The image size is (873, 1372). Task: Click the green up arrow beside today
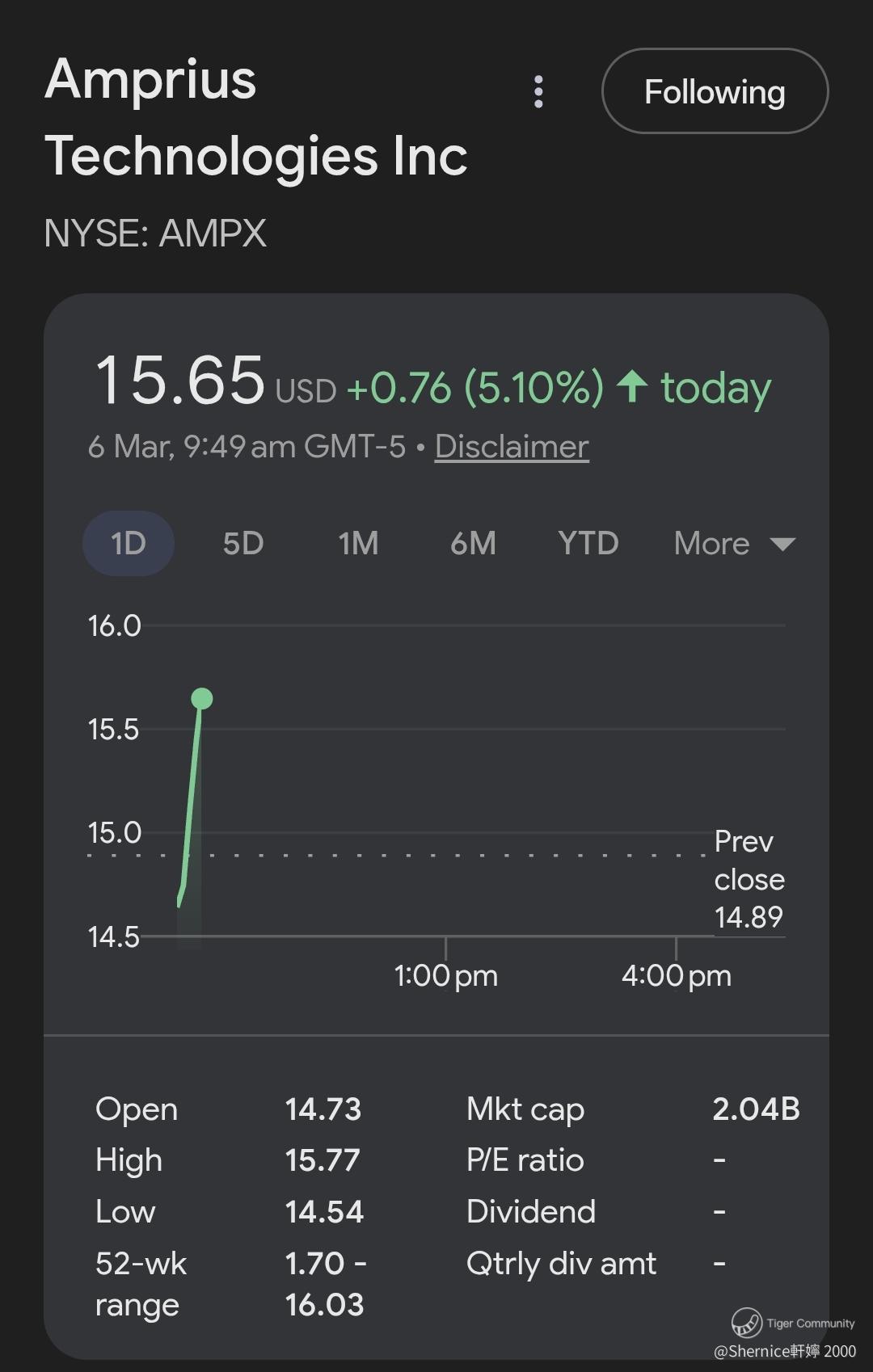point(632,386)
